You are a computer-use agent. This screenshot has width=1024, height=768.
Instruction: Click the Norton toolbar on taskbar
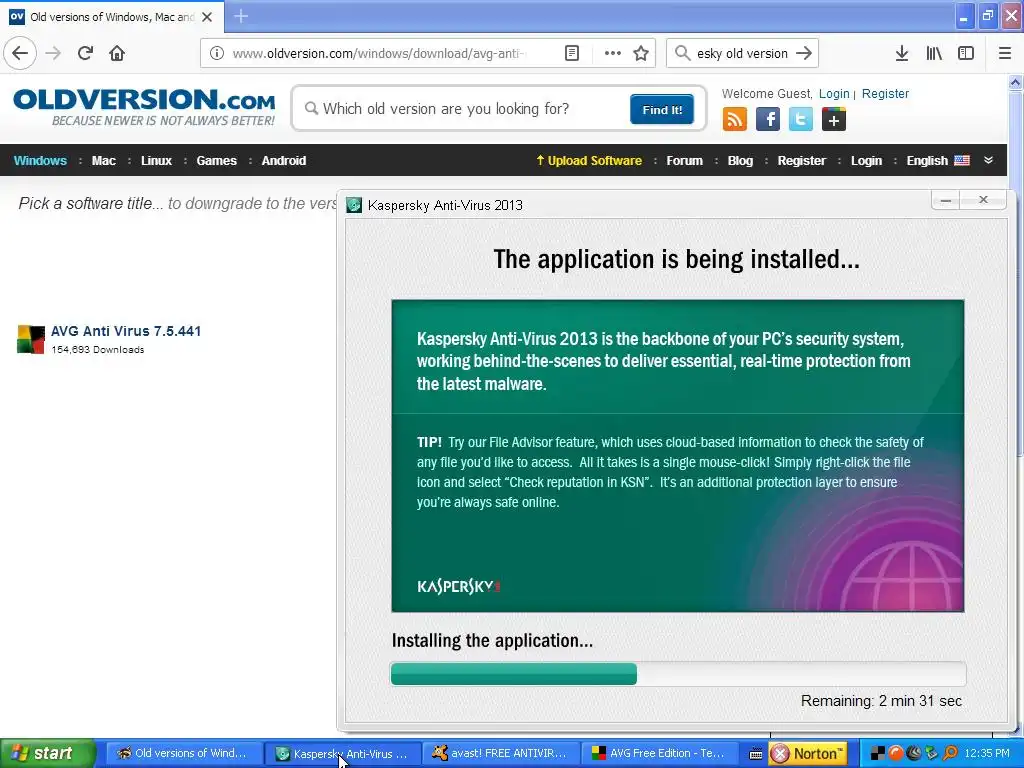(808, 754)
